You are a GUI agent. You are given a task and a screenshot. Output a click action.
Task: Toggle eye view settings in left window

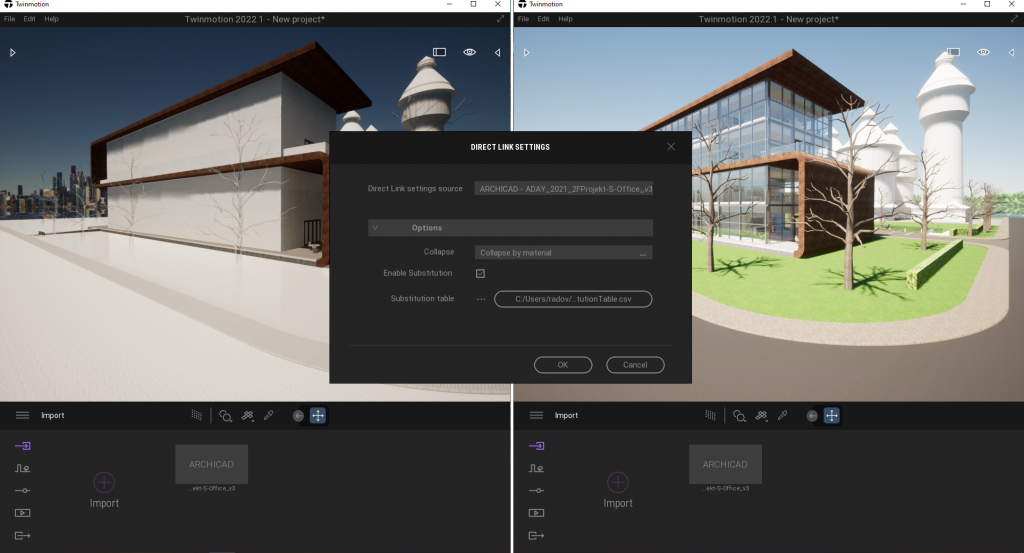pos(470,52)
